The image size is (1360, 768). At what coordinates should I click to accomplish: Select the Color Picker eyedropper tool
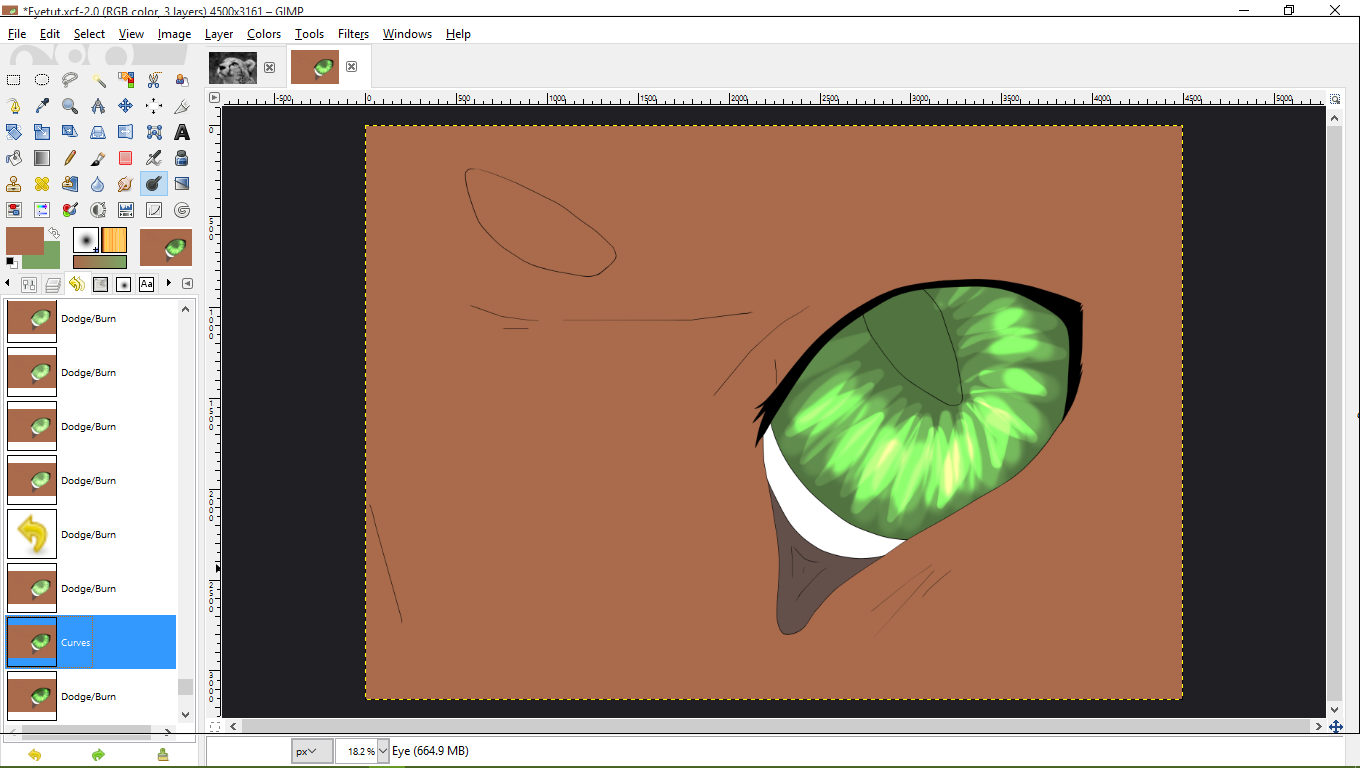42,106
